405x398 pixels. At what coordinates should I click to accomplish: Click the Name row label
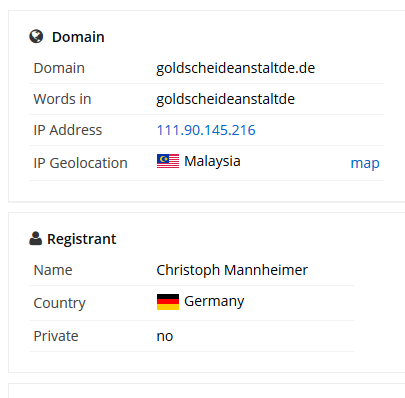pyautogui.click(x=53, y=270)
